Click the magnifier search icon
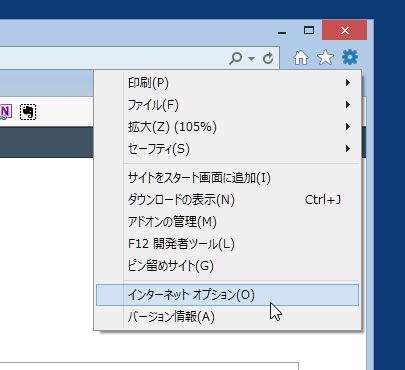The width and height of the screenshot is (405, 370). (x=235, y=59)
